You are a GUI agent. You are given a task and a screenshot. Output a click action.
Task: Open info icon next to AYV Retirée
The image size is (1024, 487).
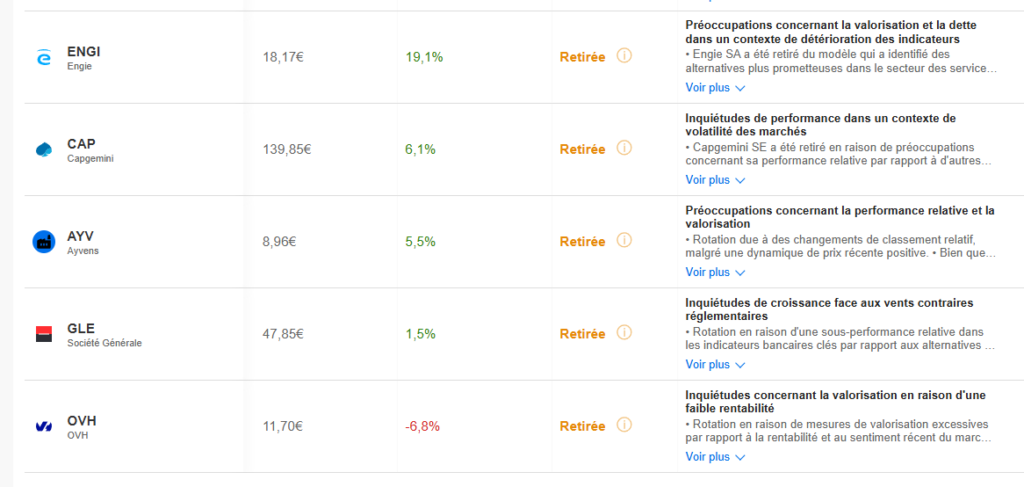[x=624, y=241]
